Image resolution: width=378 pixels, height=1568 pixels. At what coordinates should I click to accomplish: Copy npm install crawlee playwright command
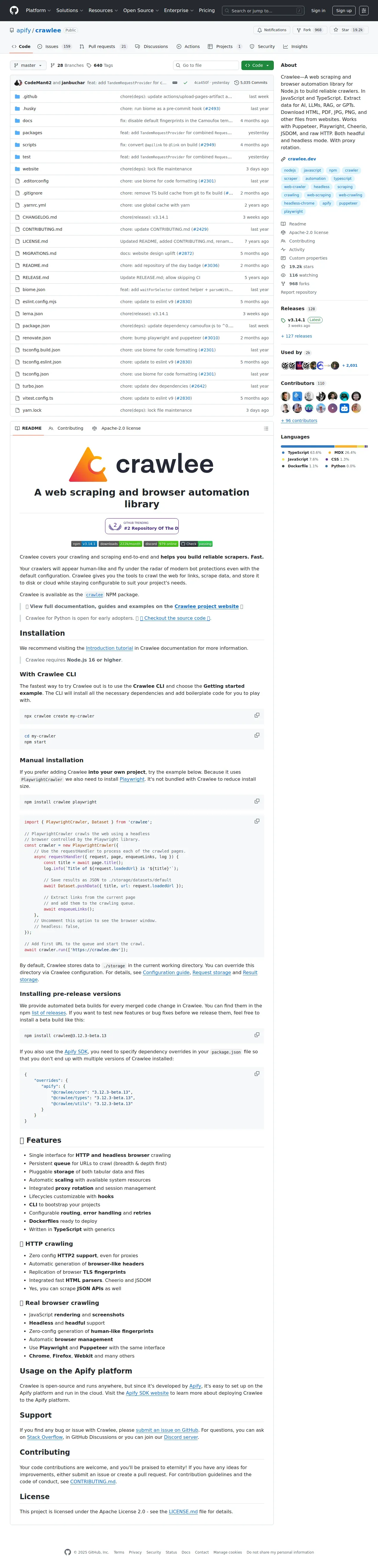click(257, 800)
